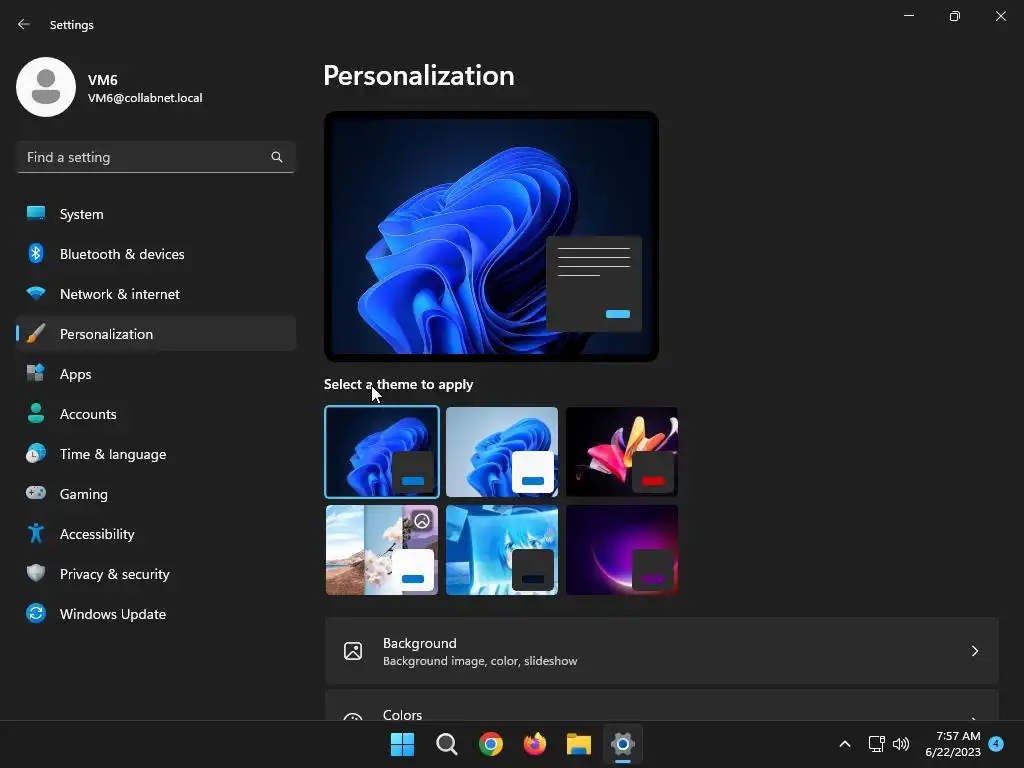Open notifications badge showing 4

point(997,744)
